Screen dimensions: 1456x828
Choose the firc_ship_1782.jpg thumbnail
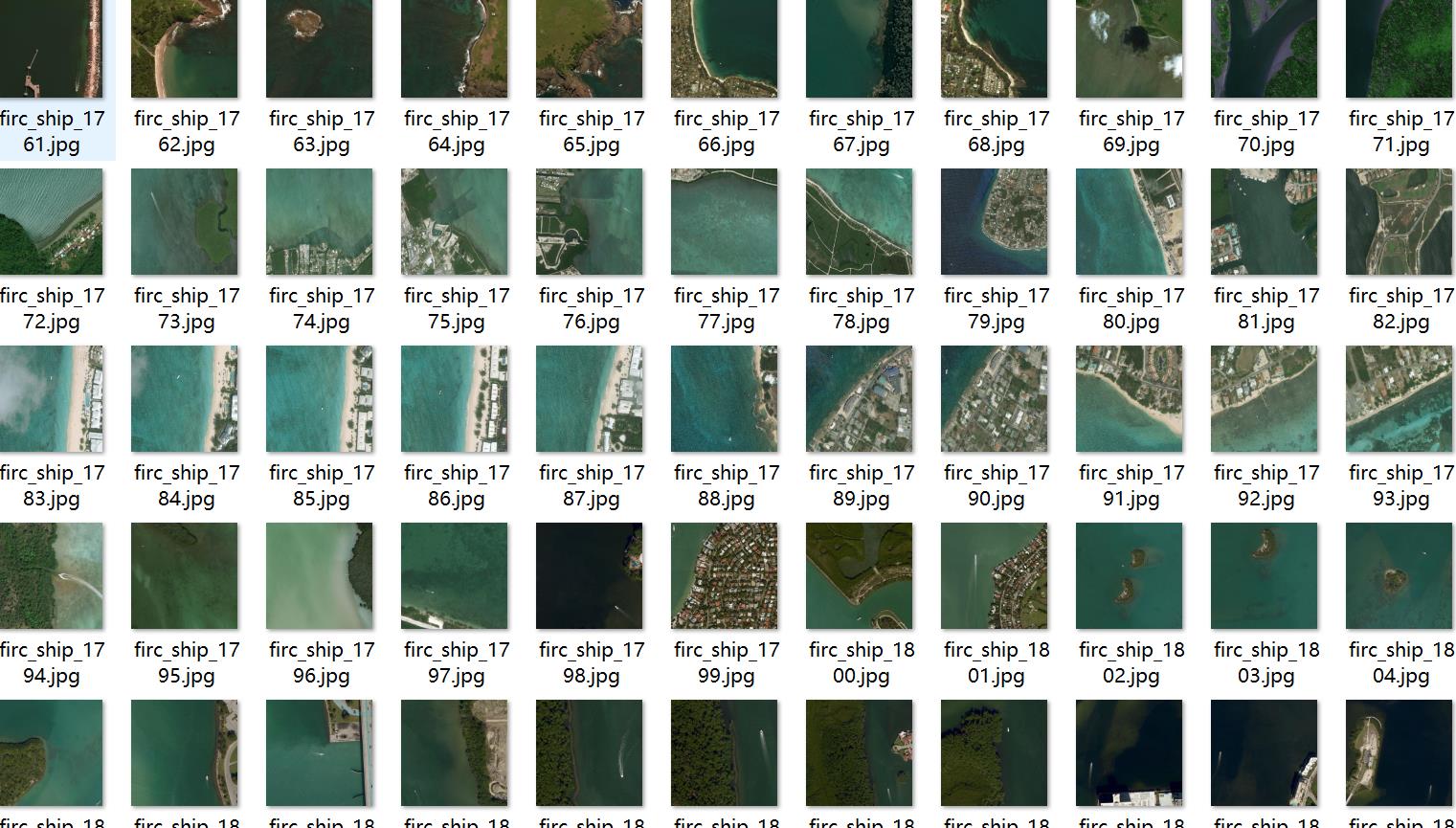pos(1400,222)
